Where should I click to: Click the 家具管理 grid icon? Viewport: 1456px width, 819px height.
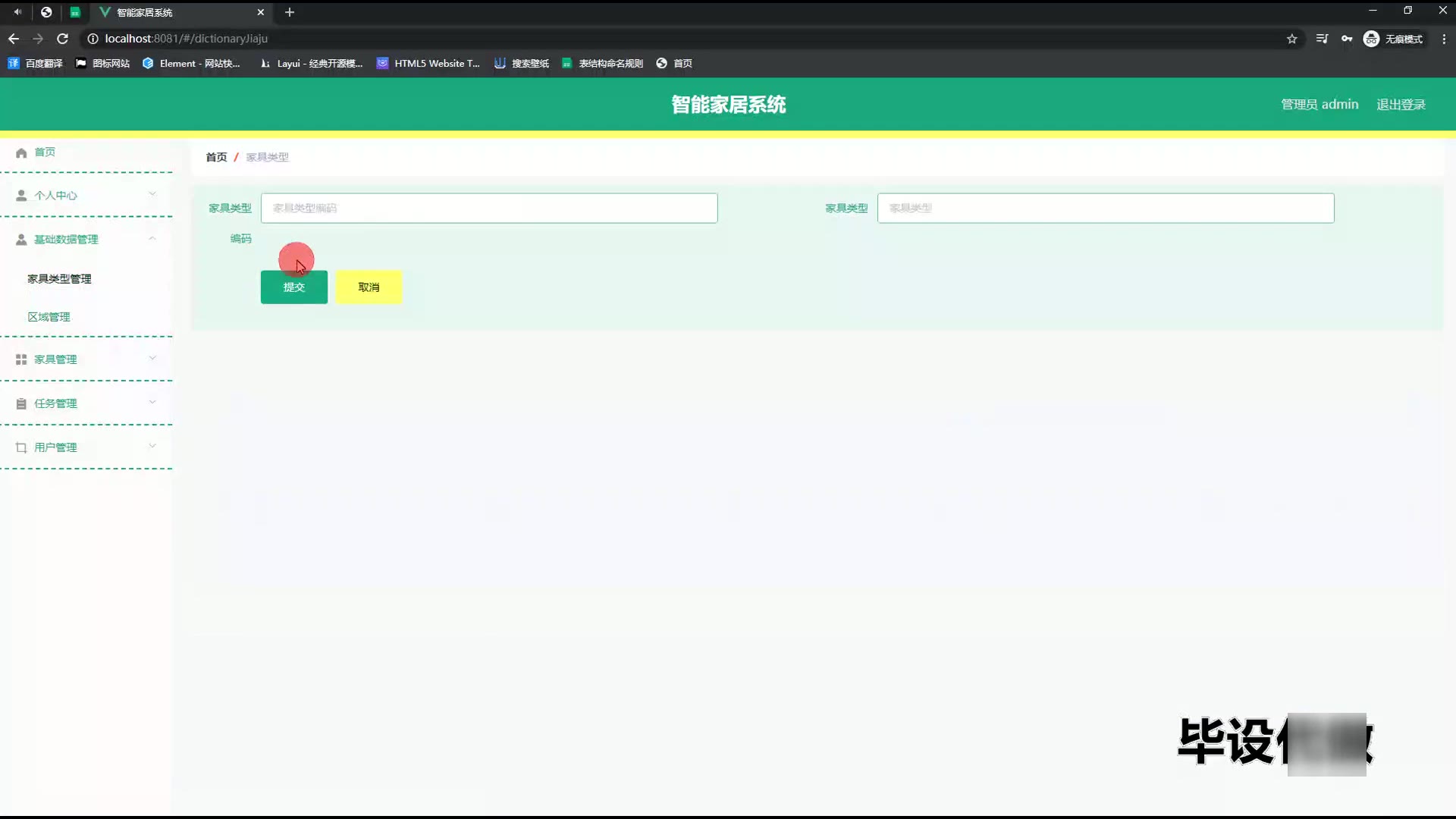[x=21, y=359]
